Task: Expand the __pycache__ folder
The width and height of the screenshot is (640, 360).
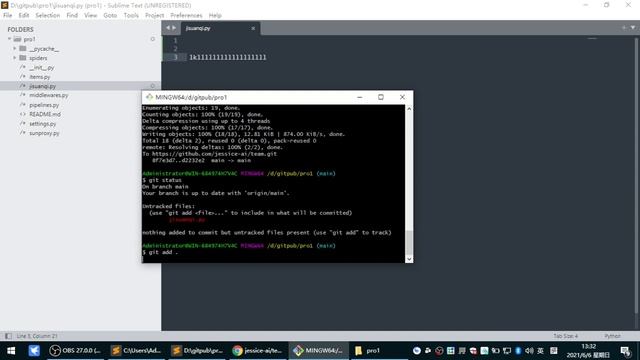Action: pyautogui.click(x=15, y=49)
